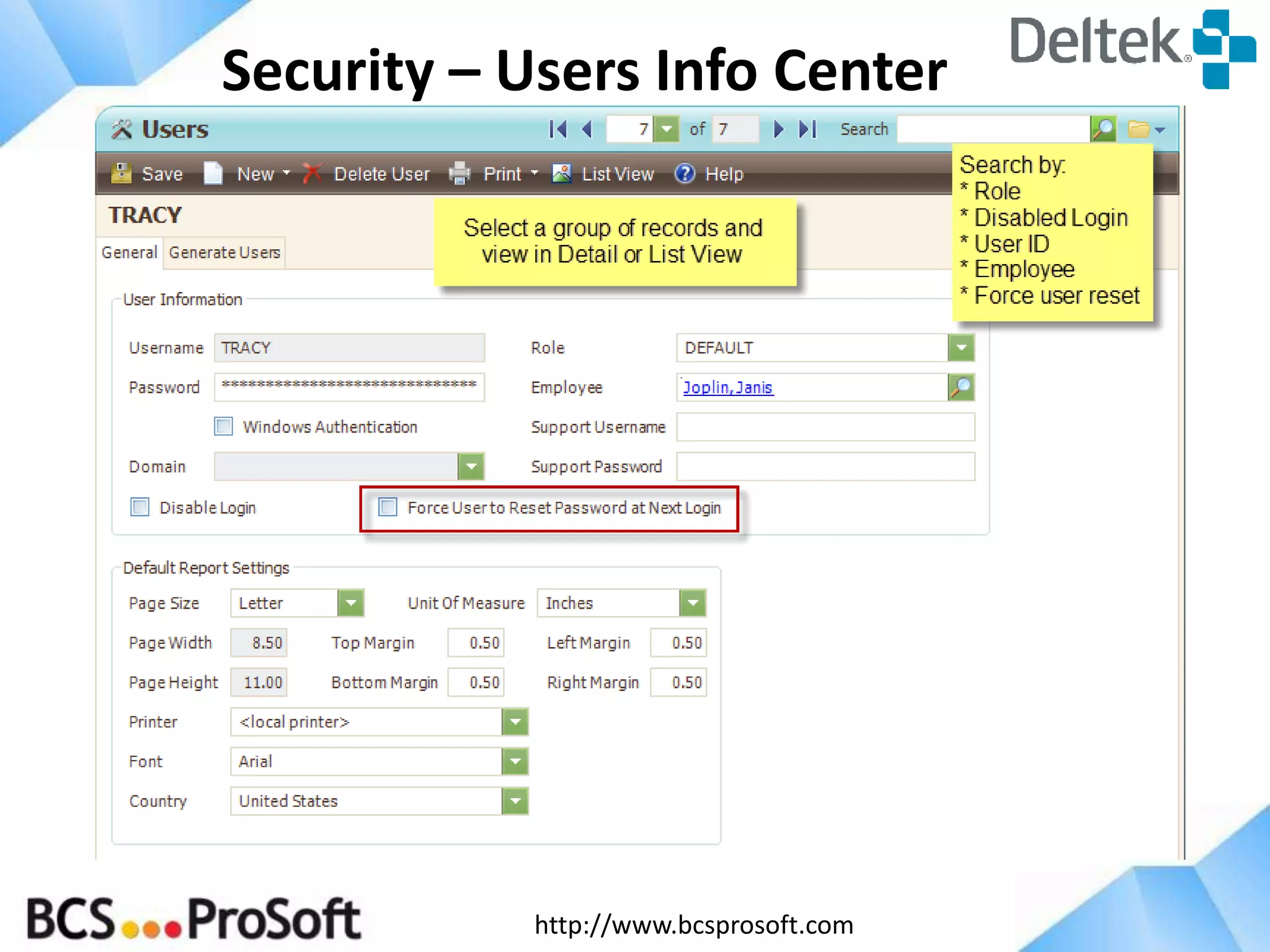This screenshot has width=1270, height=952.
Task: Click the red Delete User X icon
Action: click(313, 174)
